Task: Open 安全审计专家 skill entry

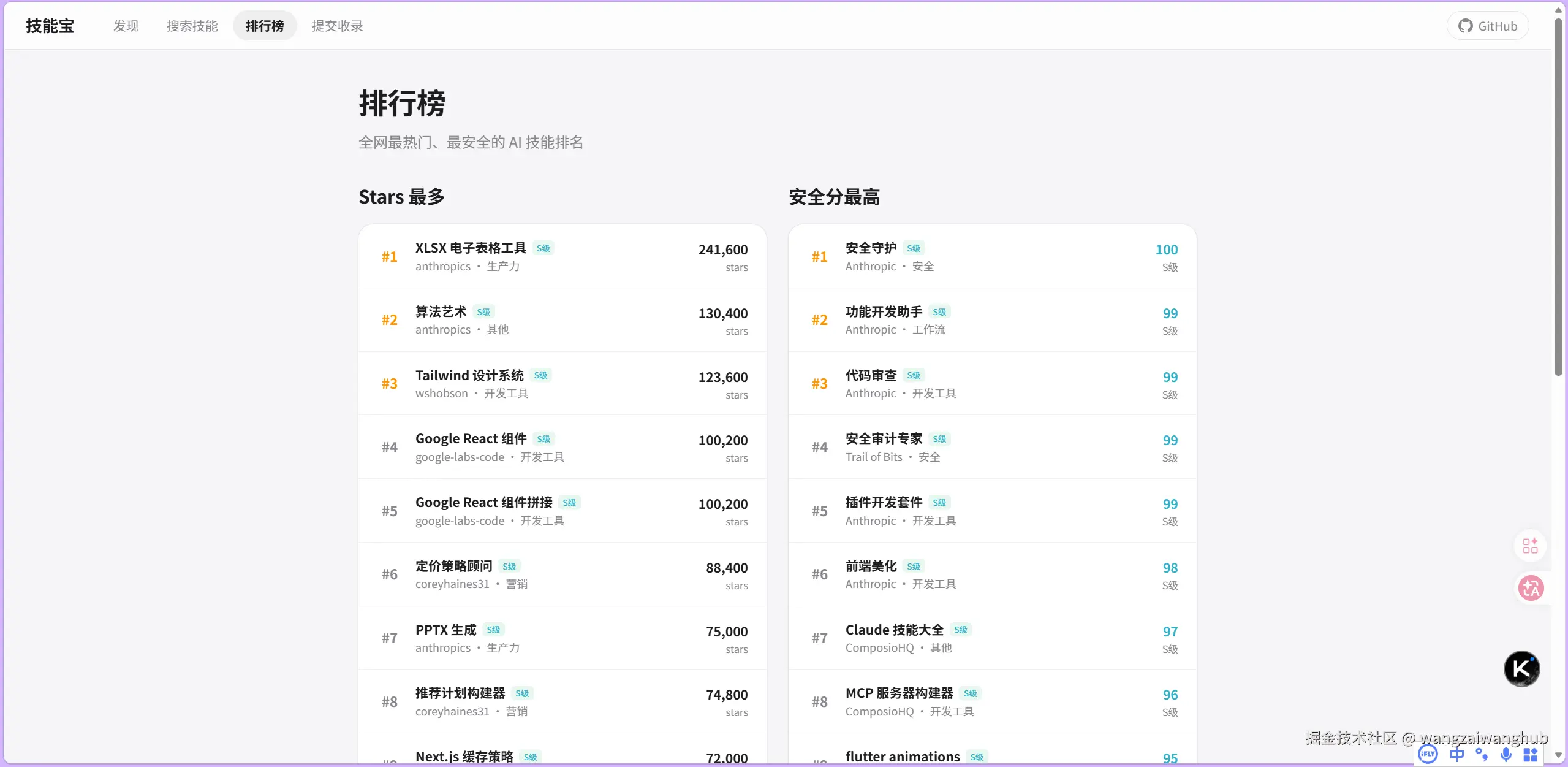Action: [993, 447]
